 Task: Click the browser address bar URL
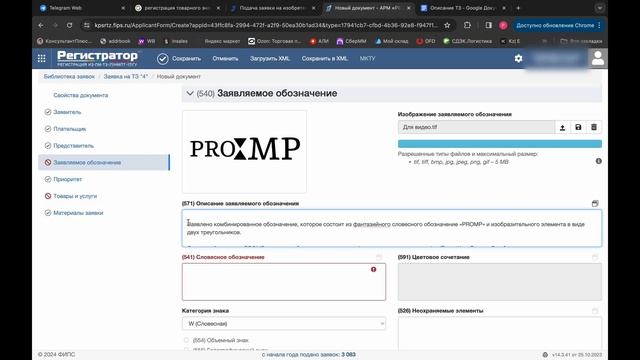pos(265,25)
